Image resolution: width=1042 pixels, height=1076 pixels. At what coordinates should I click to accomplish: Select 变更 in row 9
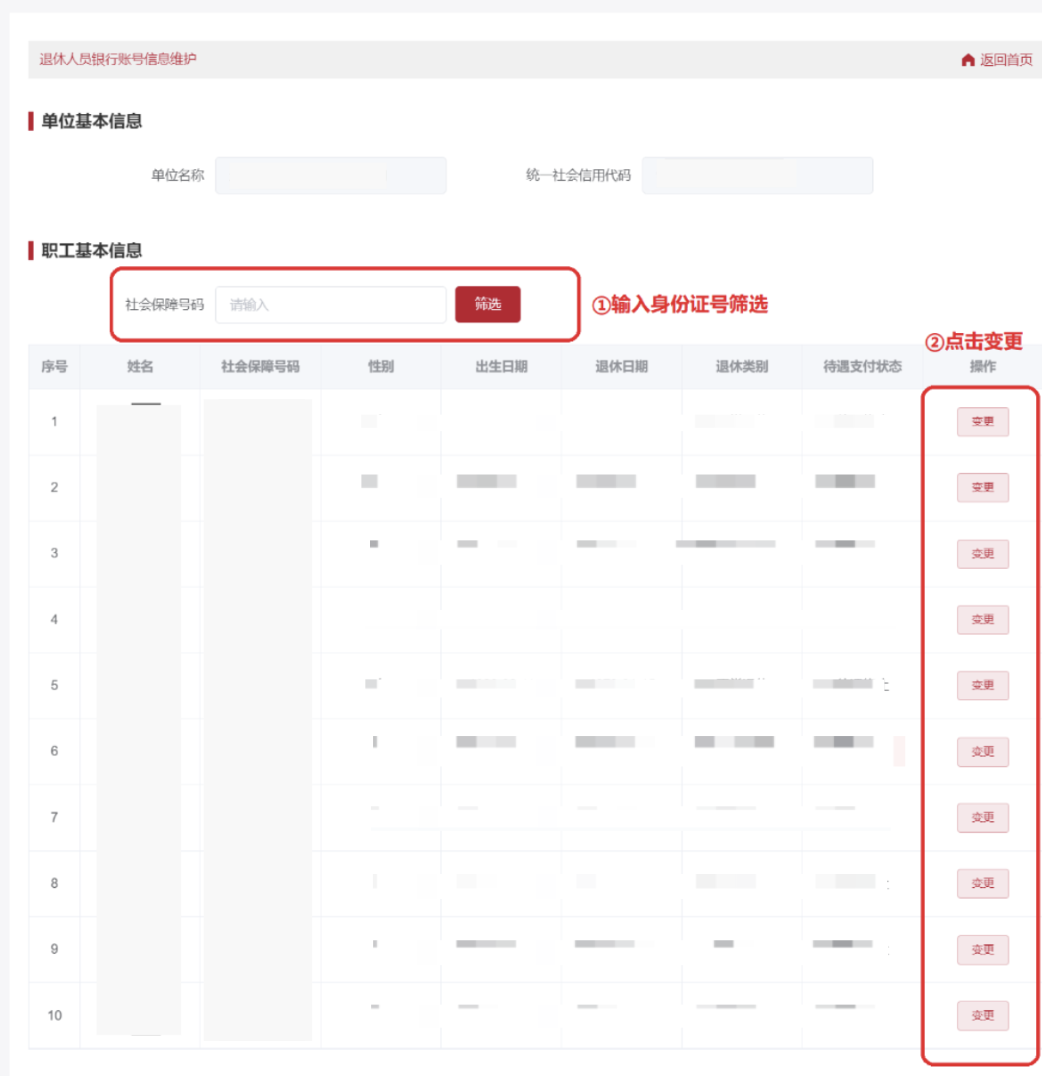pyautogui.click(x=982, y=950)
